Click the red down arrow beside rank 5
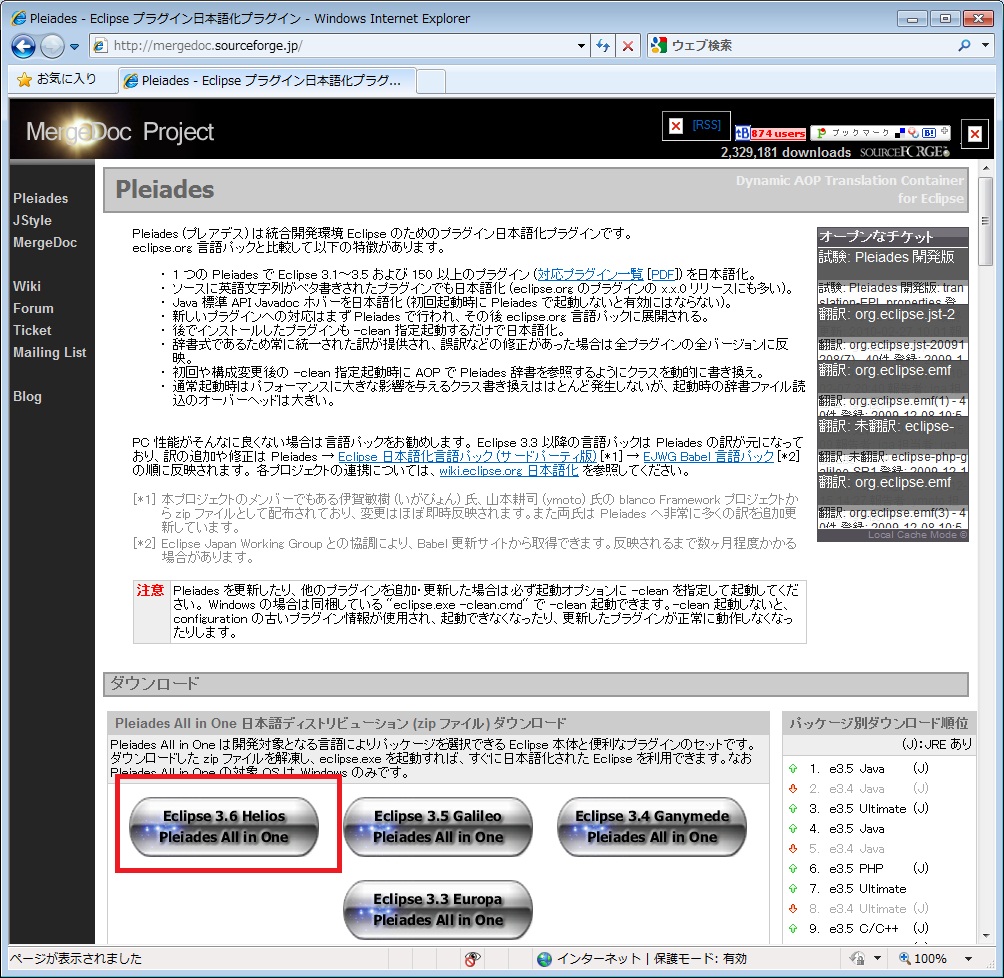This screenshot has width=1004, height=978. (x=793, y=849)
